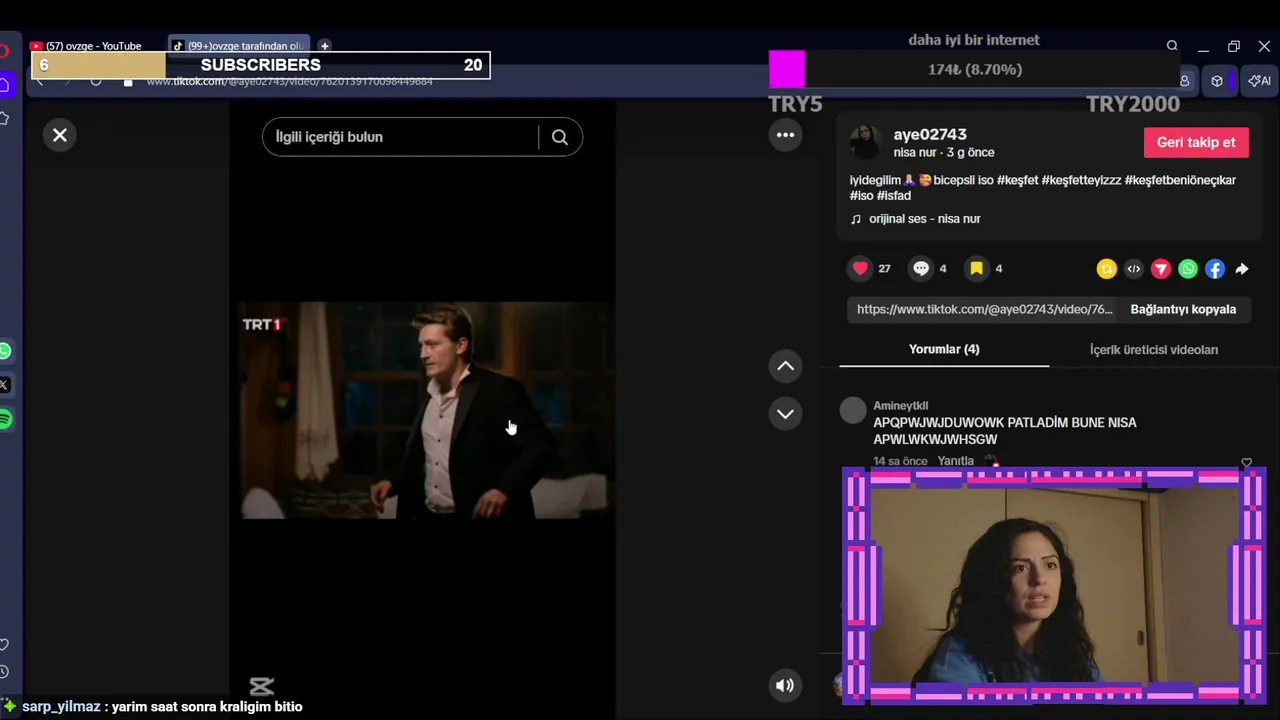Screen dimensions: 1280x720
Task: Close the TikTok video viewer with X
Action: pyautogui.click(x=60, y=135)
